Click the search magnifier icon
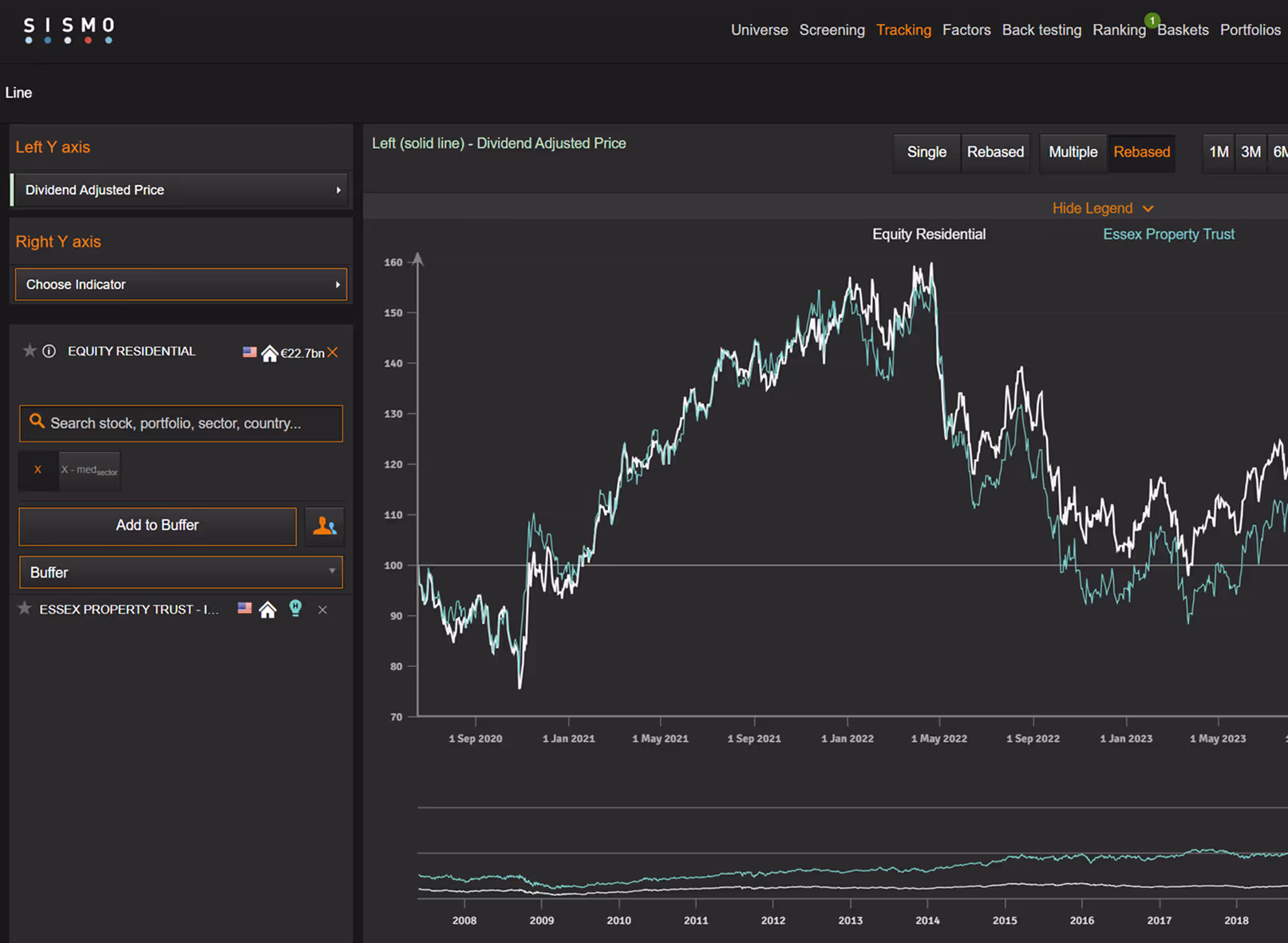Image resolution: width=1288 pixels, height=943 pixels. coord(37,421)
